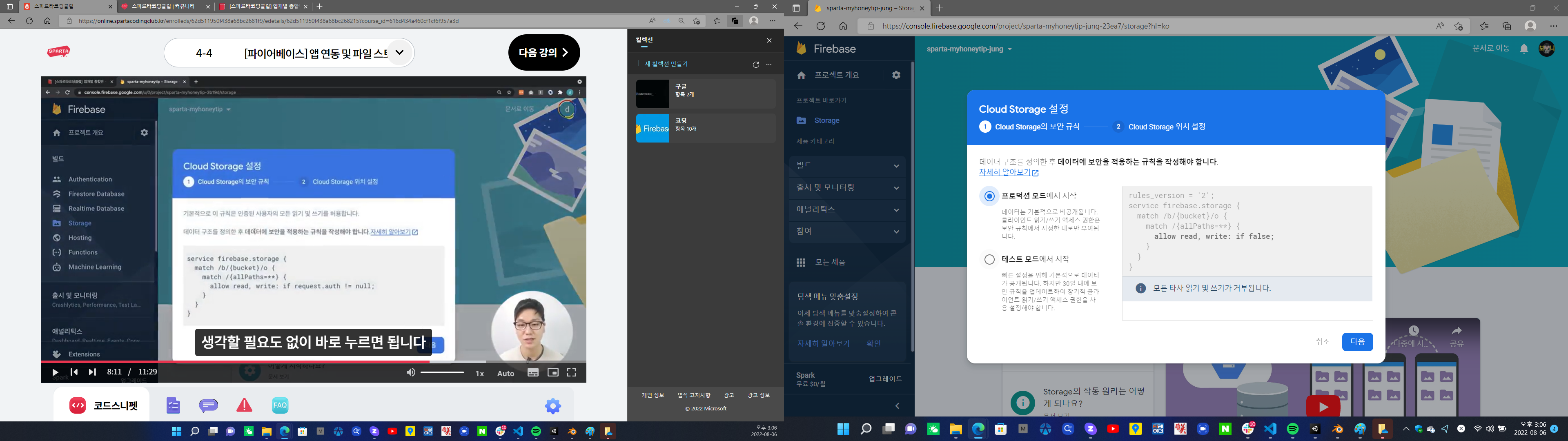Add Firebase page to favorites star icon
Screen dimensions: 1568x441
1459,26
